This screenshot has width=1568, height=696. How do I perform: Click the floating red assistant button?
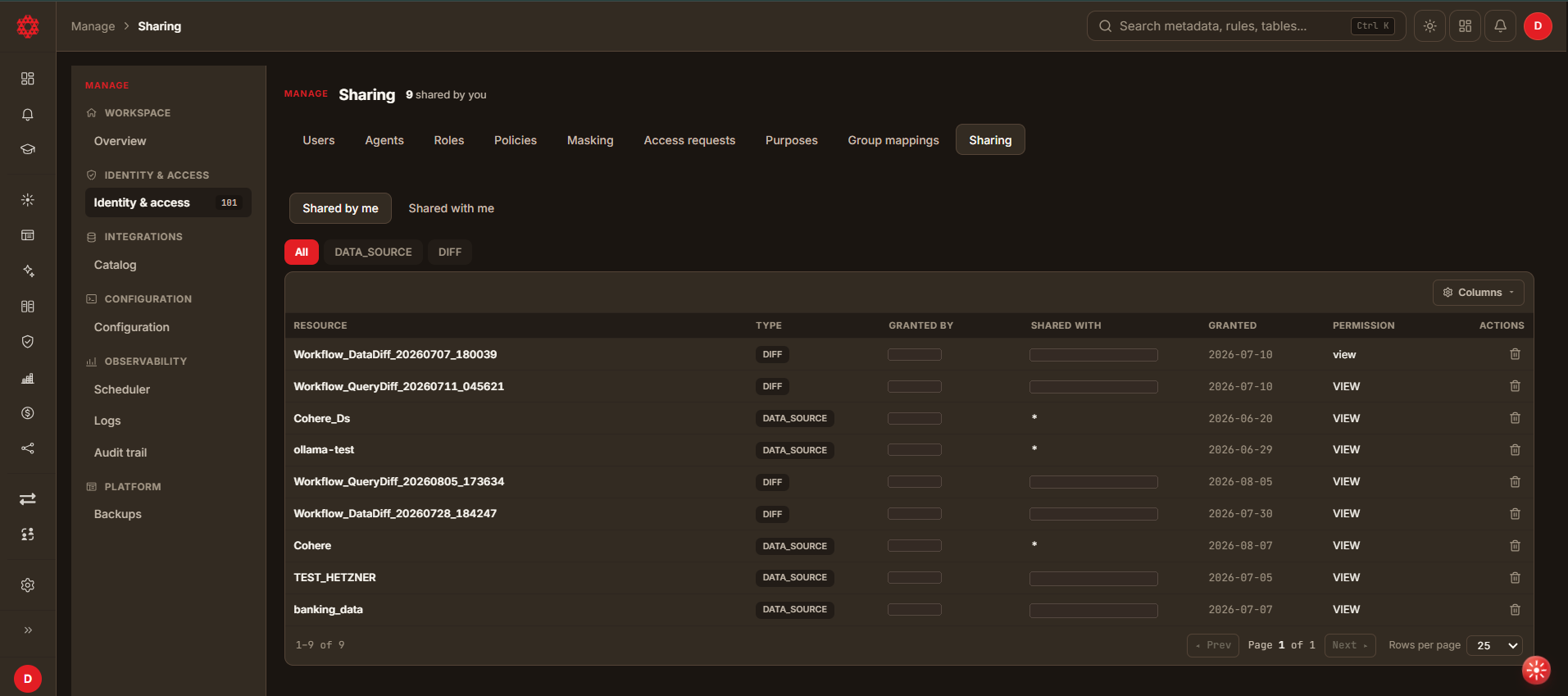tap(1536, 670)
